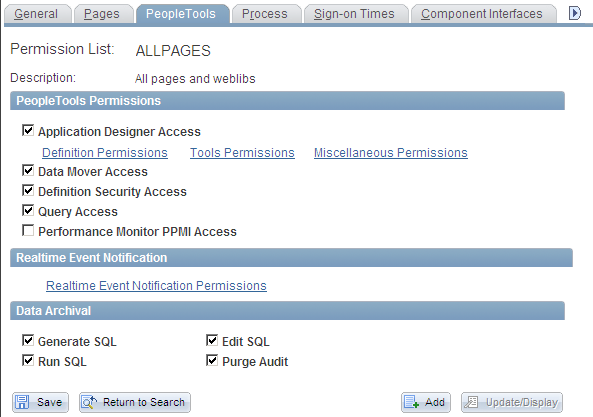Open Realtime Event Notification Permissions link

(156, 286)
